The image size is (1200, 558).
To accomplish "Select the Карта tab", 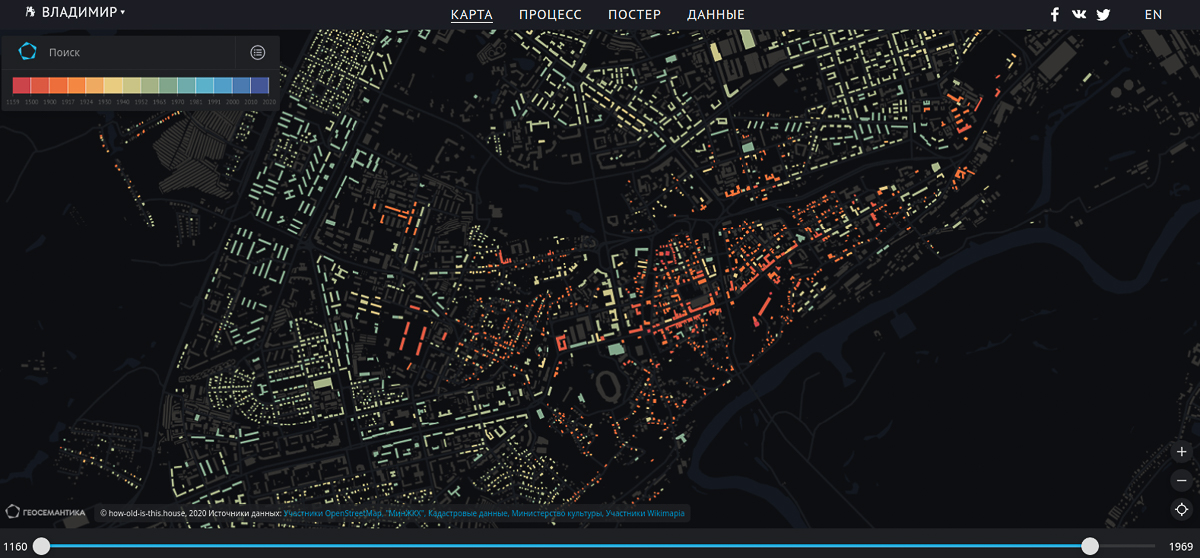I will 471,15.
